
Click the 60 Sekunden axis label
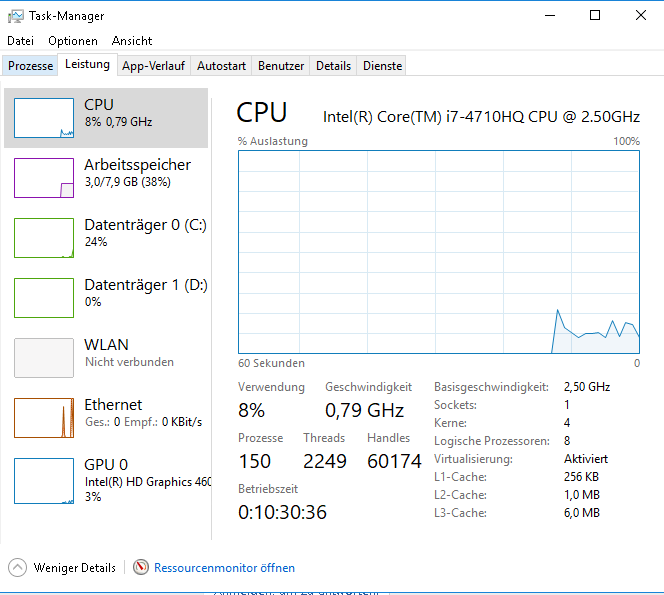pos(271,363)
